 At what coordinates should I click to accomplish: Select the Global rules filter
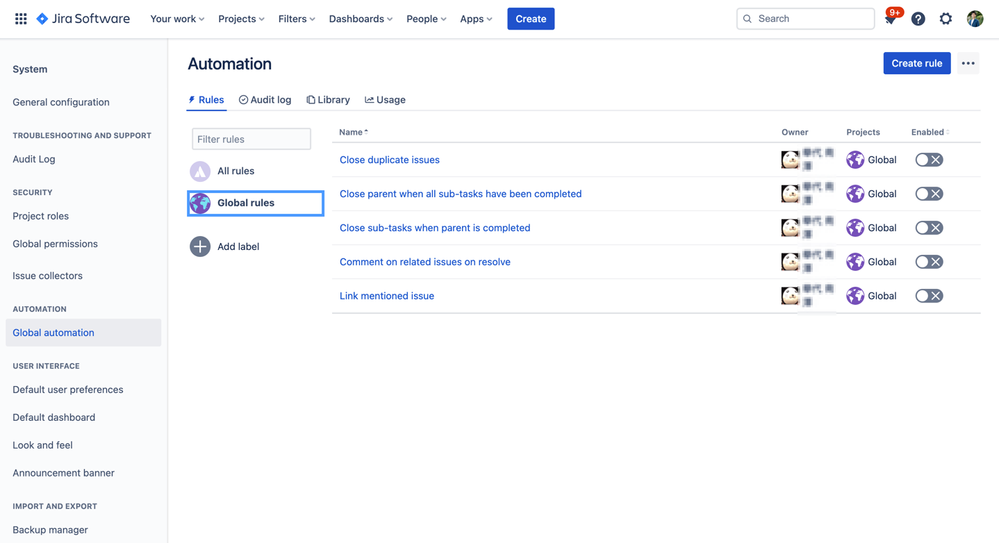coord(255,203)
